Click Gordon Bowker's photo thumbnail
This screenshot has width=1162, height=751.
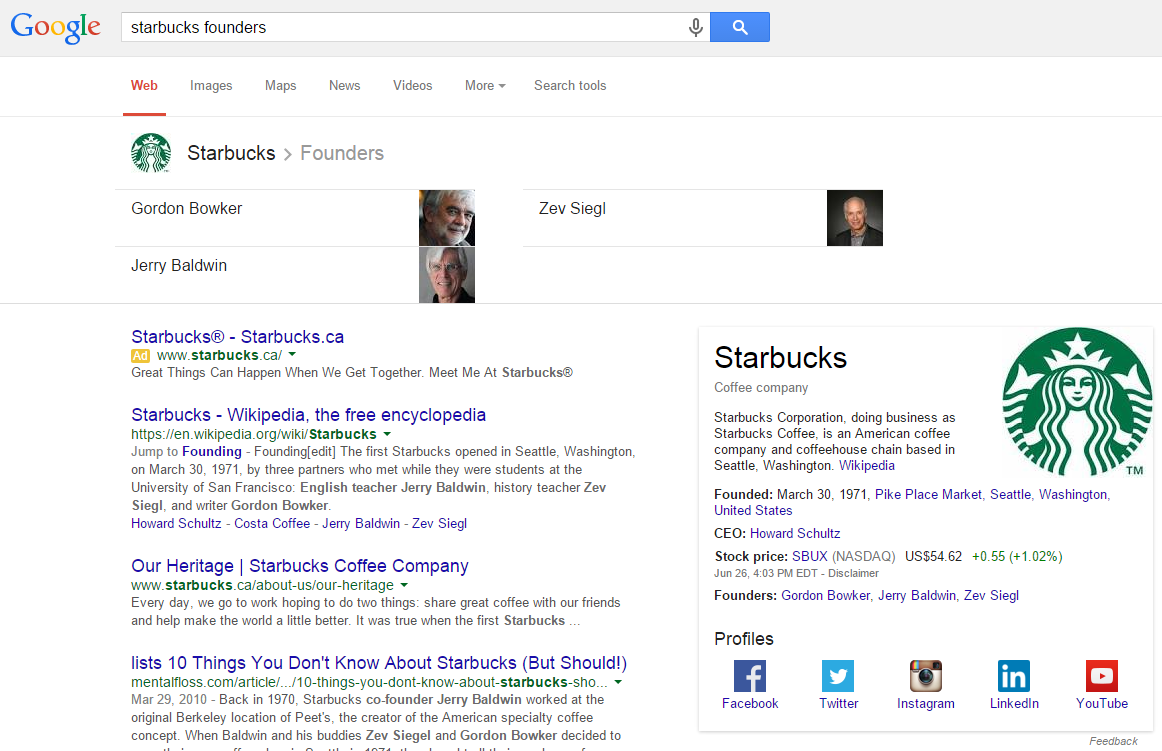point(447,218)
